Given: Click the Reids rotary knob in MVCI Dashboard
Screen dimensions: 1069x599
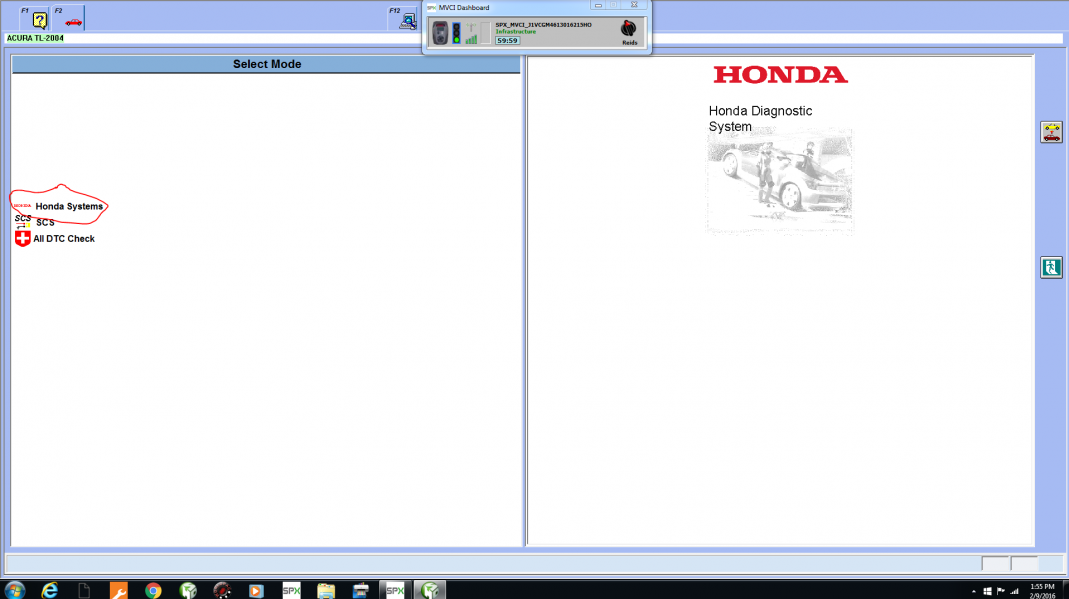Looking at the screenshot, I should tap(629, 29).
